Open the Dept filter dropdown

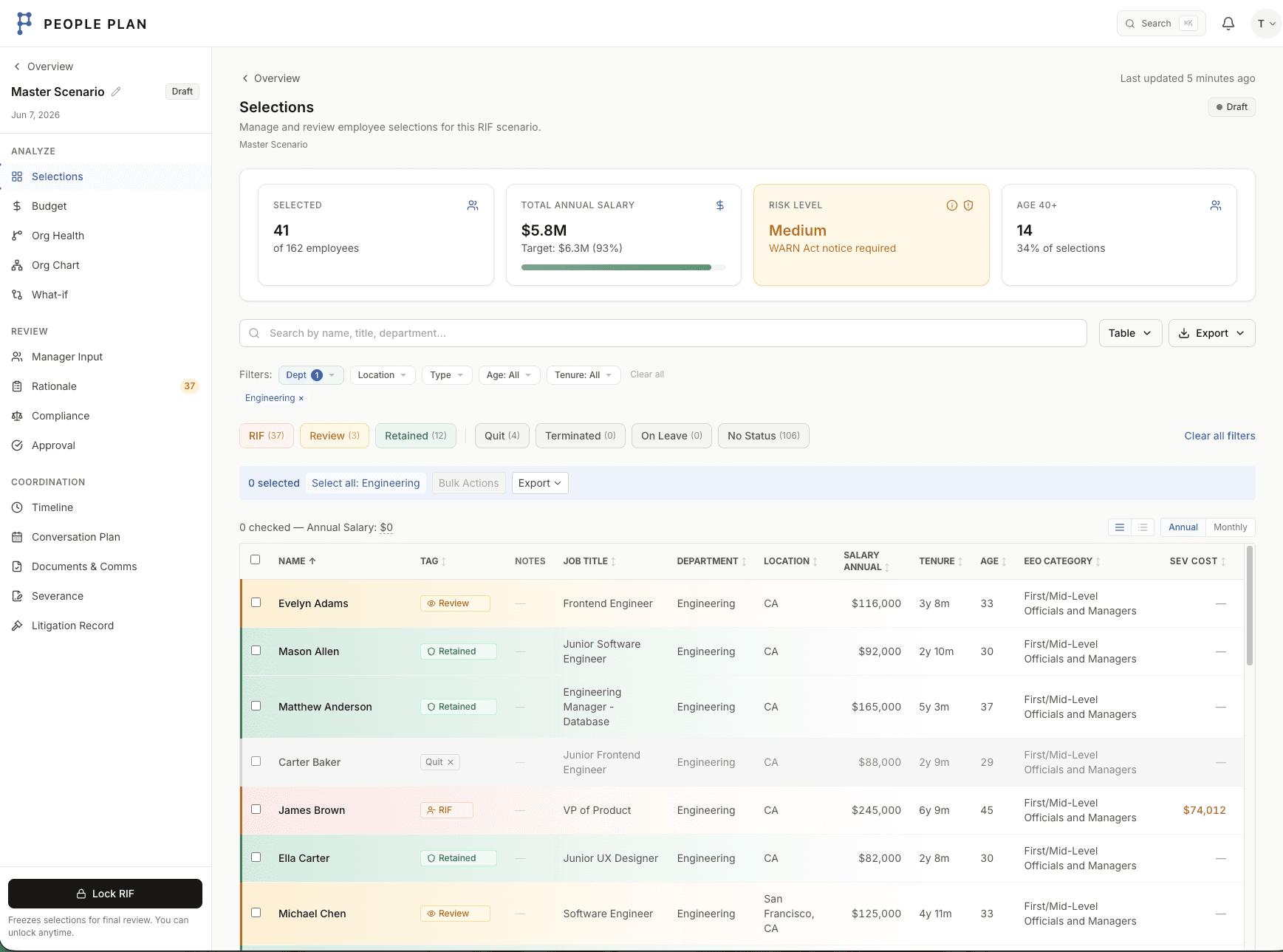(x=311, y=375)
